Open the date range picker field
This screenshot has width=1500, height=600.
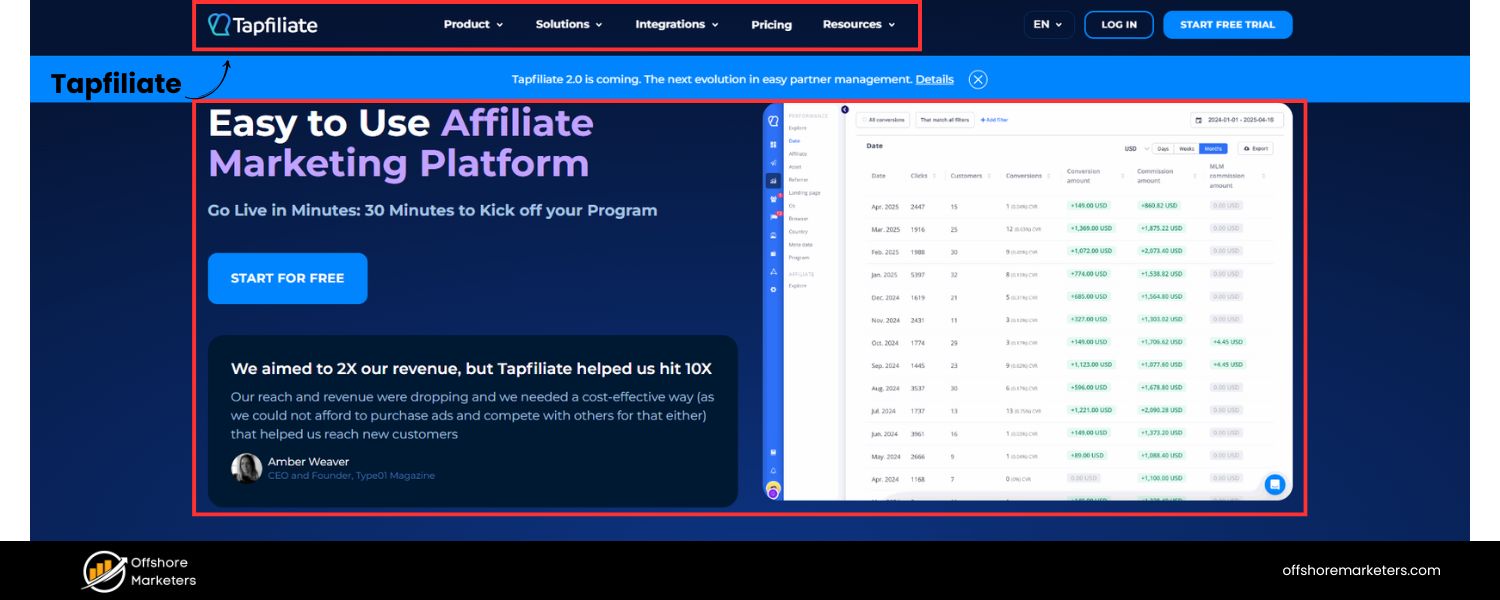(x=1237, y=120)
